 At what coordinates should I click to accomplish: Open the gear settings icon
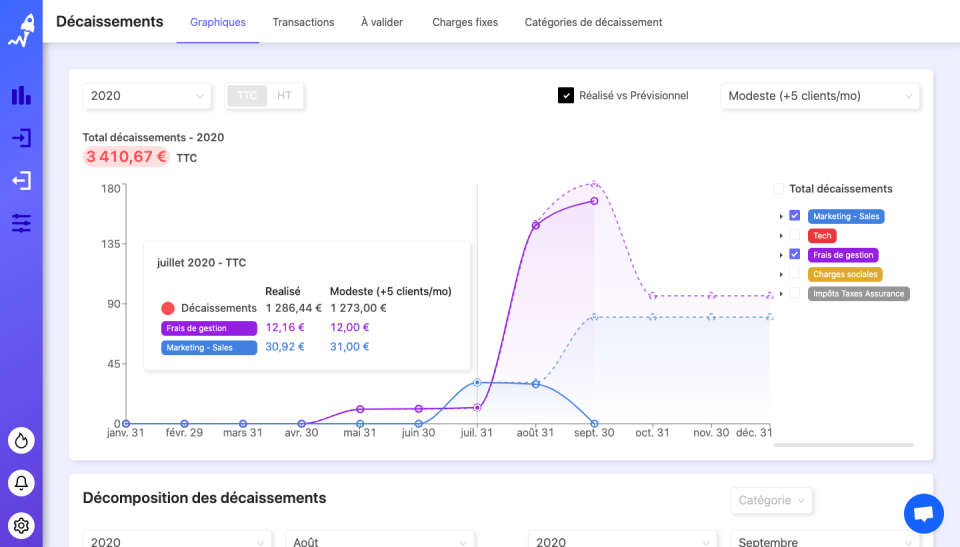pyautogui.click(x=21, y=524)
